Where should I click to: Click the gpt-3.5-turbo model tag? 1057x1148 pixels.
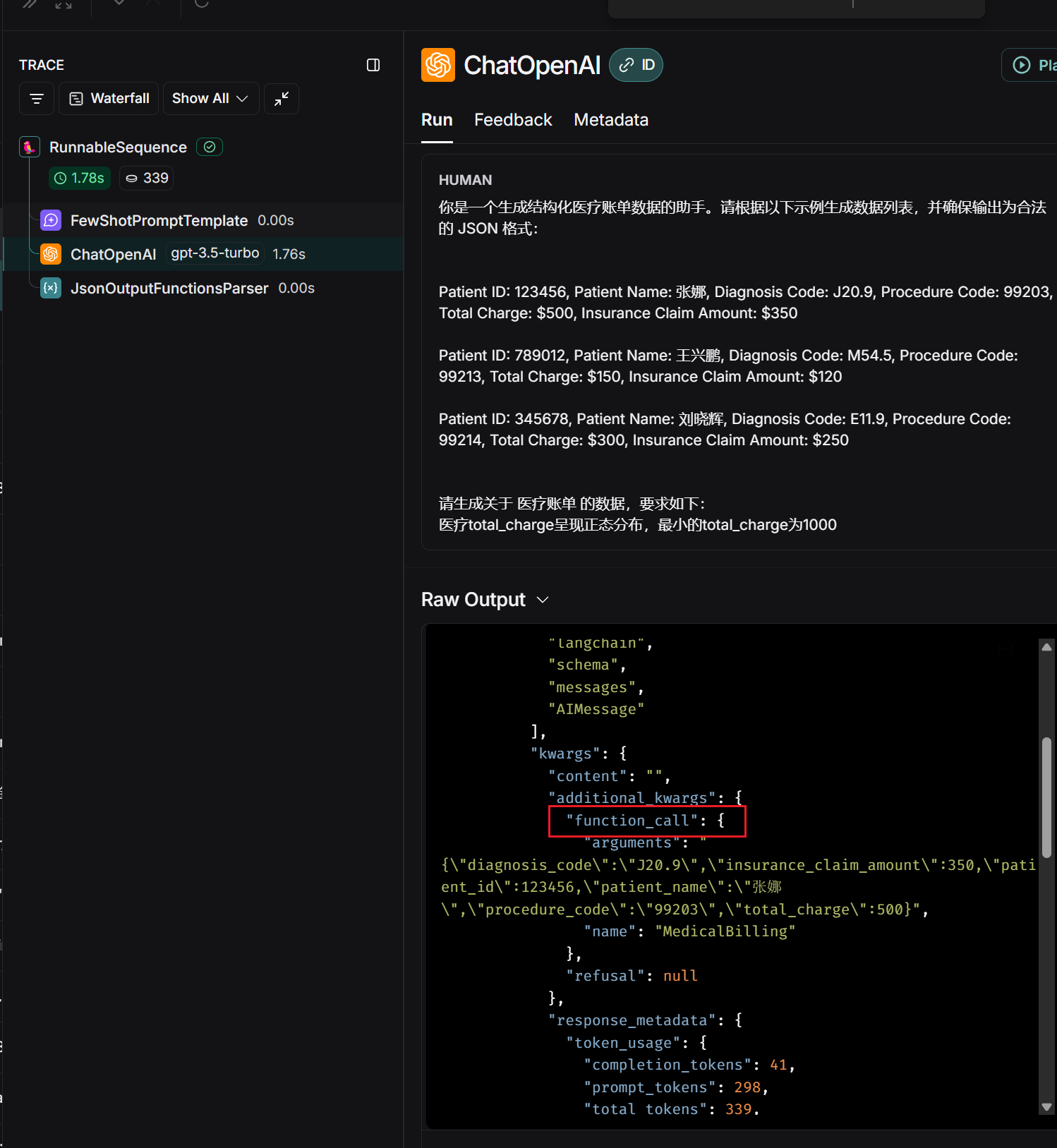(215, 253)
